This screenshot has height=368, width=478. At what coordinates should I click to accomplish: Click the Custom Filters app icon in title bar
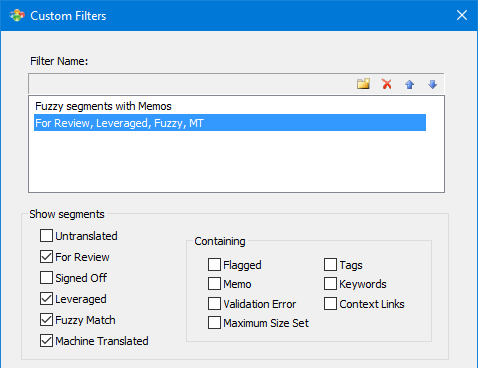click(x=17, y=16)
